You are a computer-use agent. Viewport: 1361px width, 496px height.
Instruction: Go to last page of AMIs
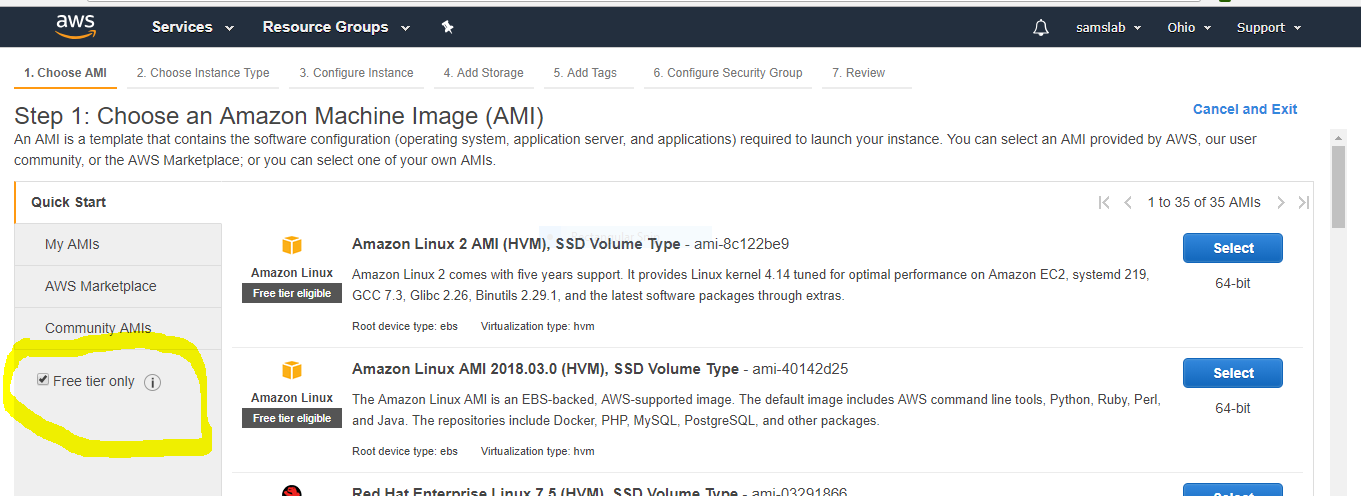pos(1303,202)
